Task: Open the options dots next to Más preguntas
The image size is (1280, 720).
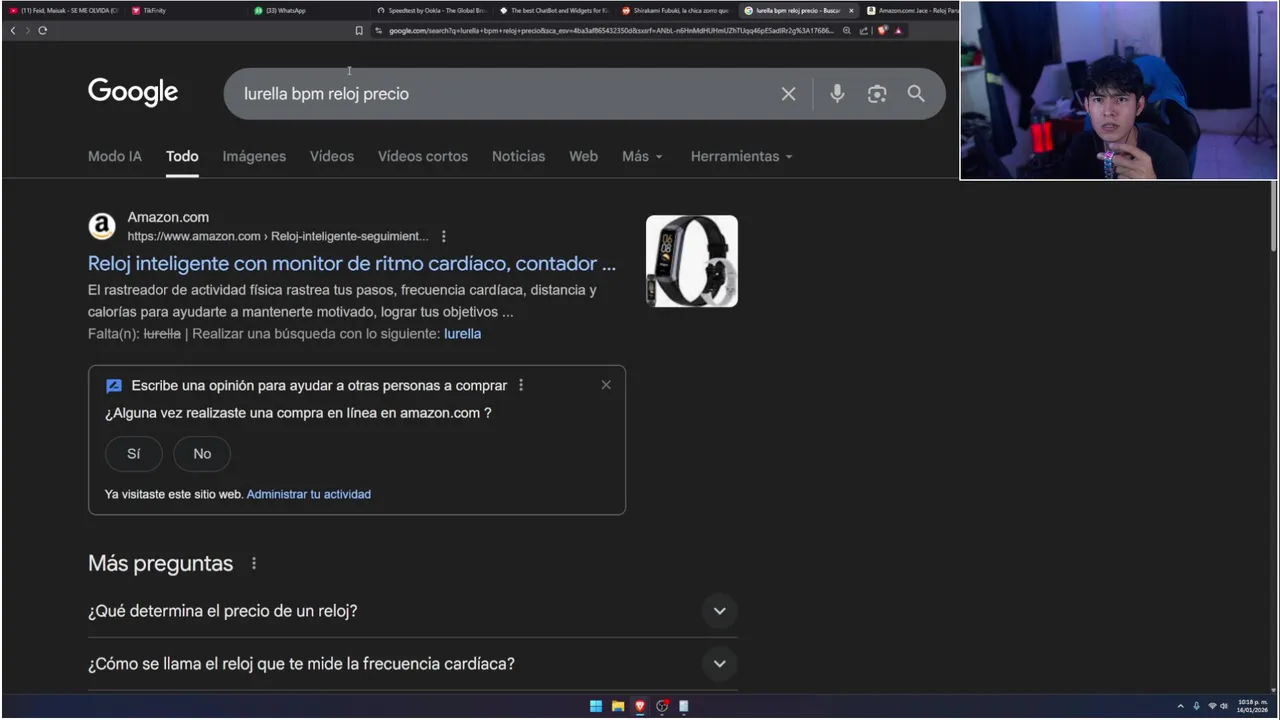Action: click(254, 564)
